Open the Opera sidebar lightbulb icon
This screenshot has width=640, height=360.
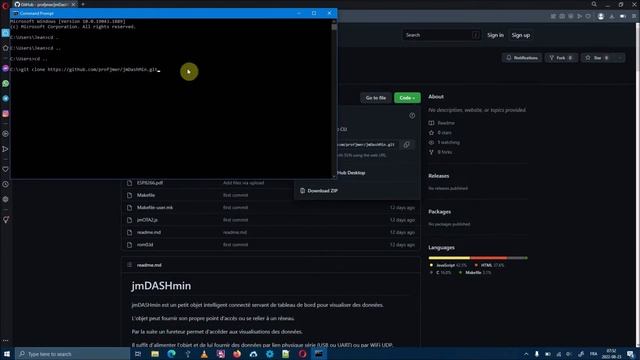[5, 220]
